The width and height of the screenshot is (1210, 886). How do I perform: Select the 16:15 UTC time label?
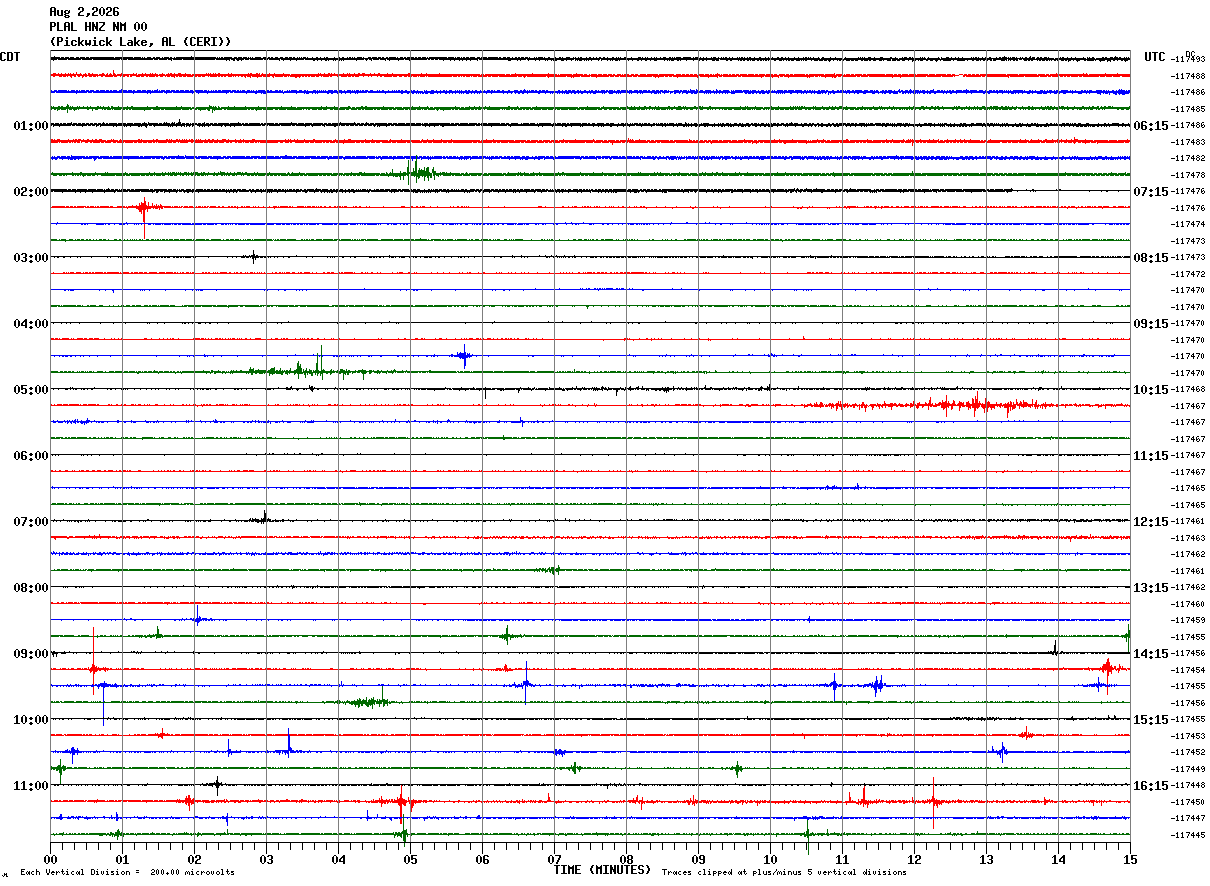click(1151, 786)
